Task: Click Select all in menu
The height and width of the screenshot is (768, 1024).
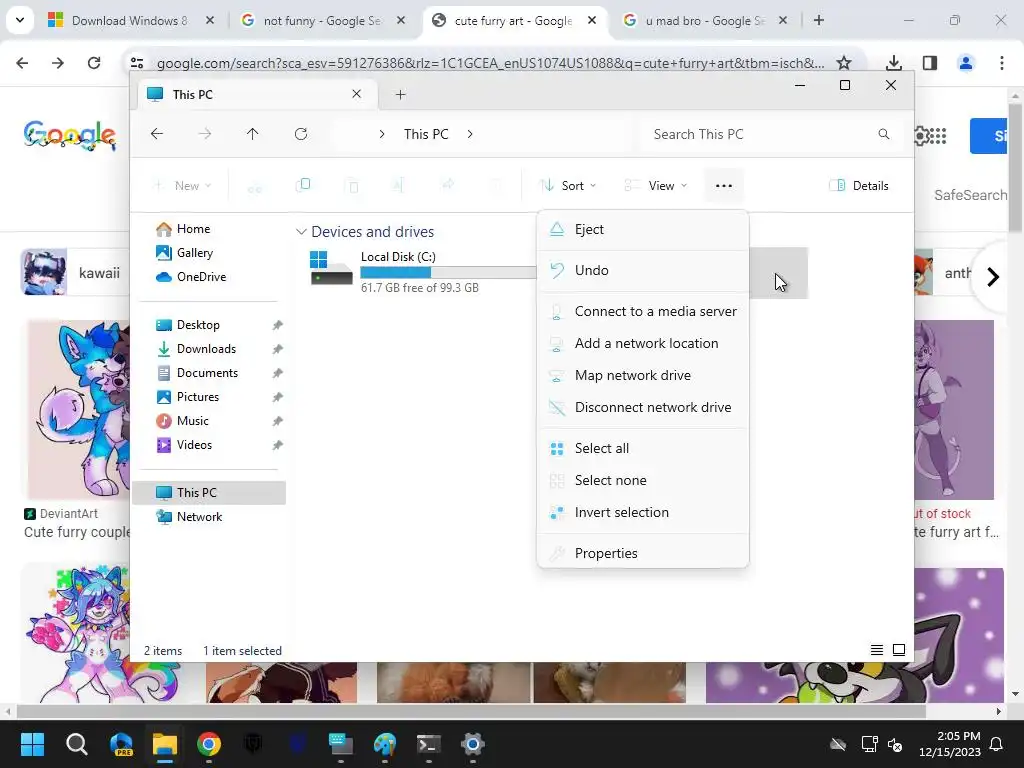Action: [x=642, y=449]
